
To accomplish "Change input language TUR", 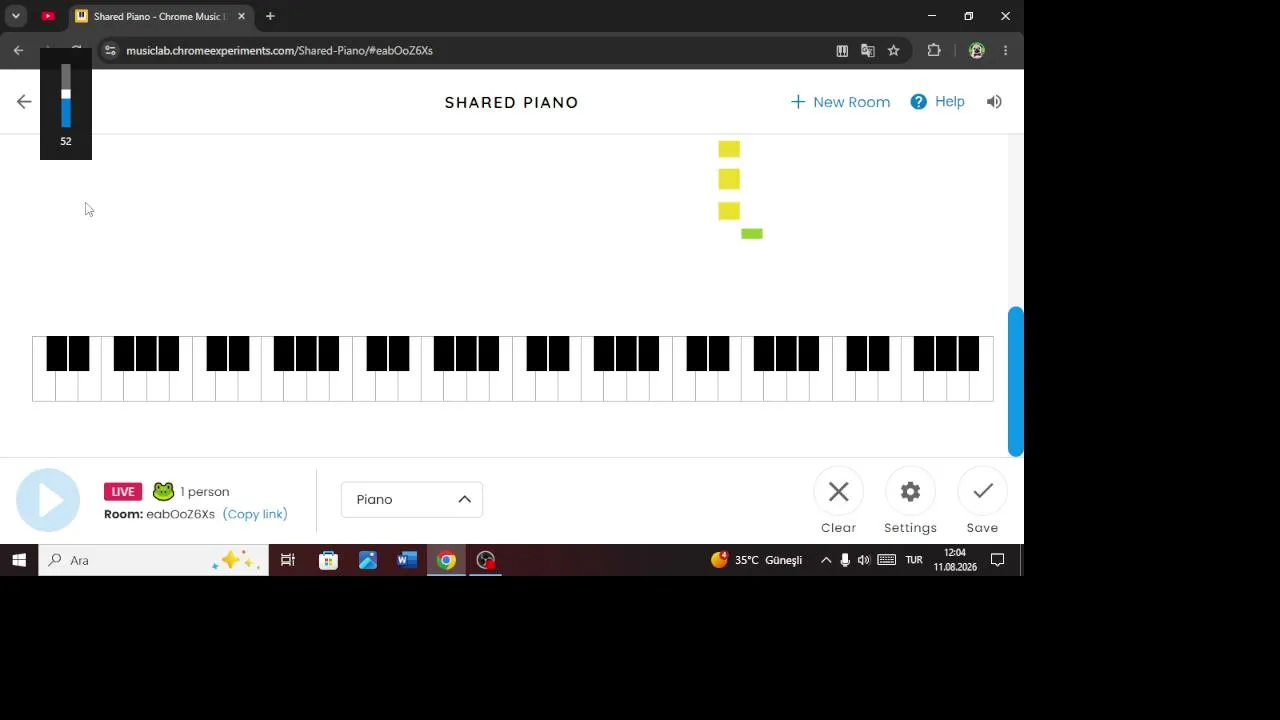I will pyautogui.click(x=914, y=560).
